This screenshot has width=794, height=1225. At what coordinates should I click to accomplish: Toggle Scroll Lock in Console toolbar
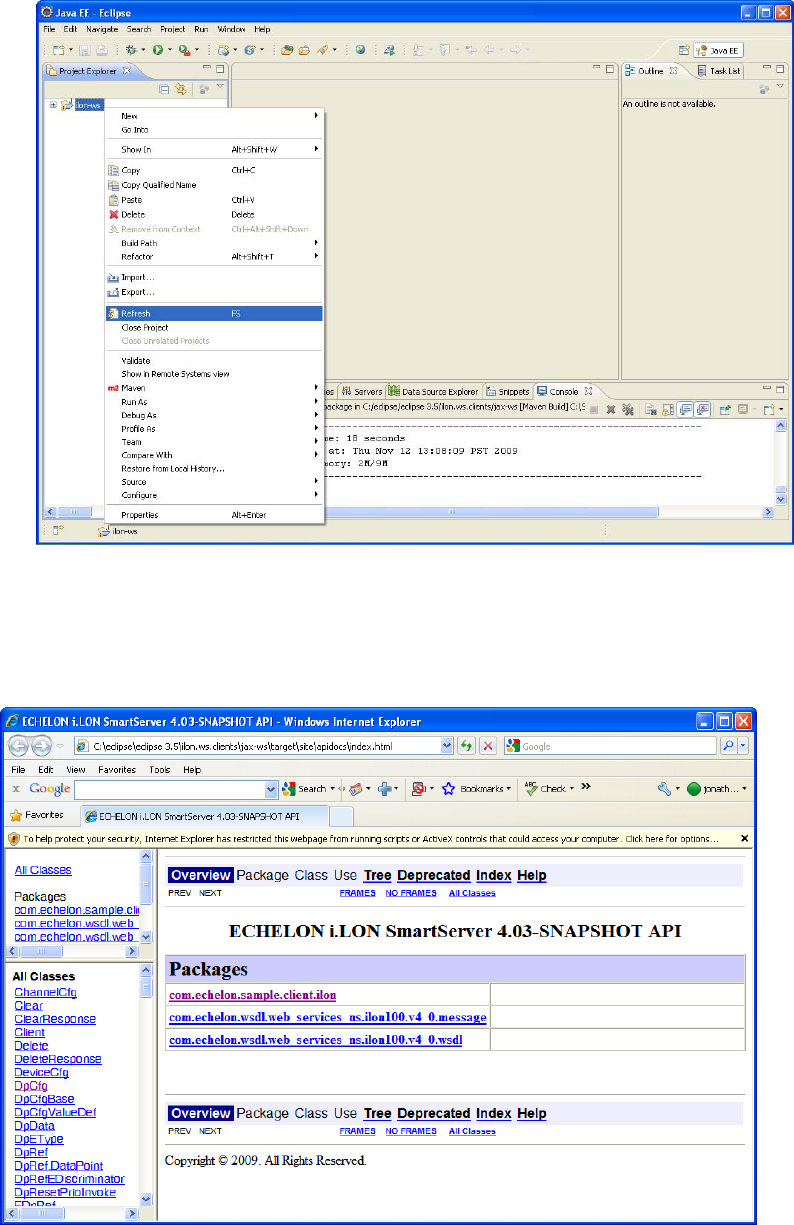point(667,409)
